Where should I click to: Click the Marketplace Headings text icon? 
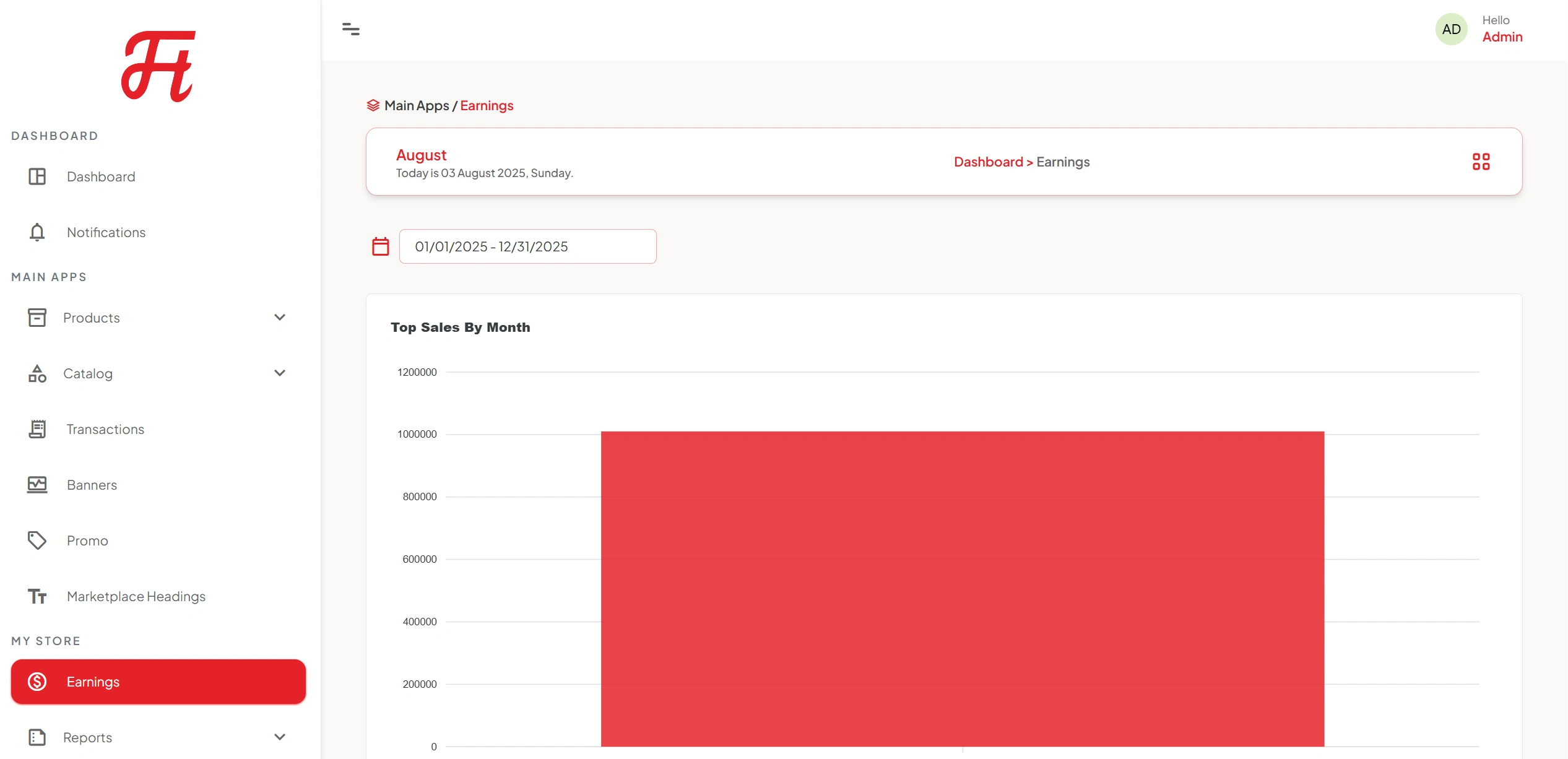click(x=37, y=596)
